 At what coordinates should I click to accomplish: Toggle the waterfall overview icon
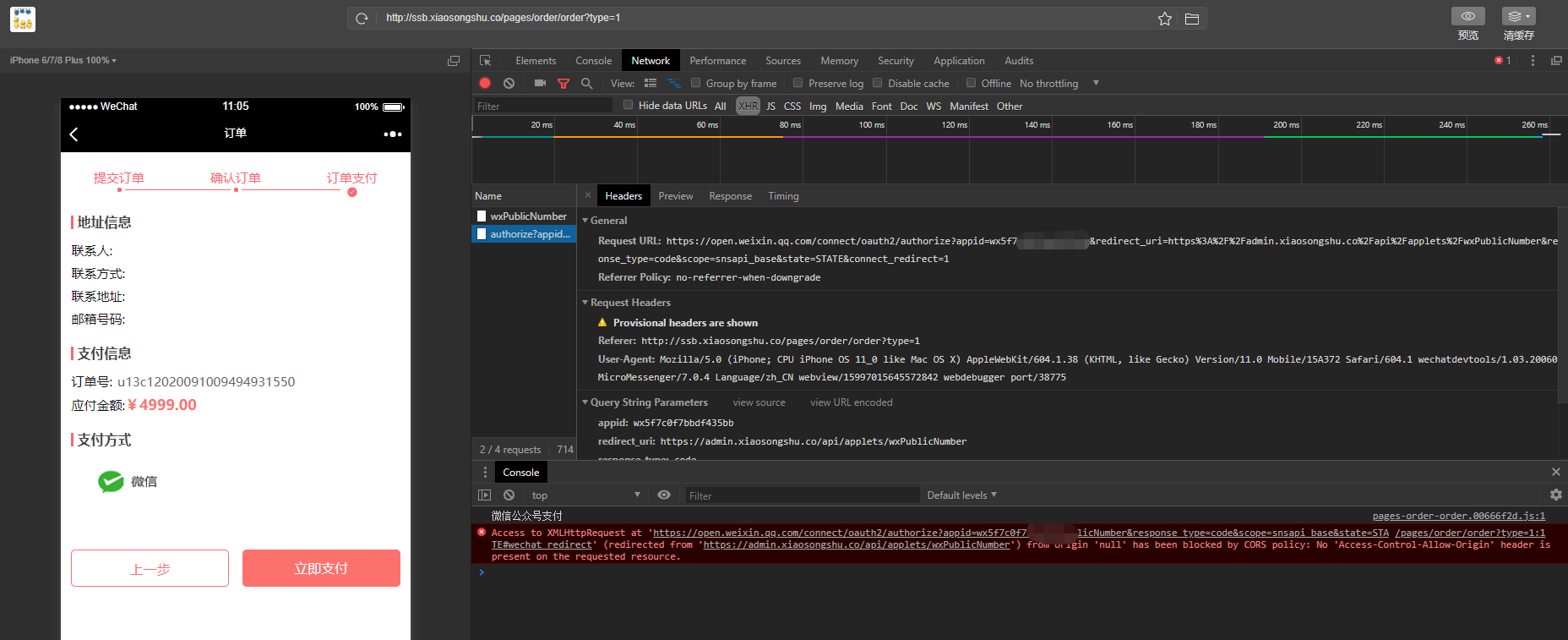pyautogui.click(x=674, y=83)
